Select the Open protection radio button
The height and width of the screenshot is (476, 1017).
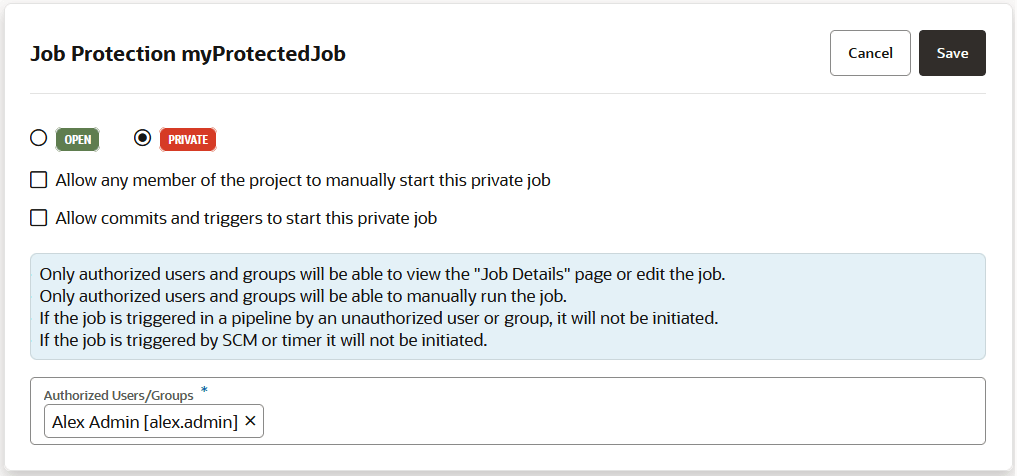[39, 139]
